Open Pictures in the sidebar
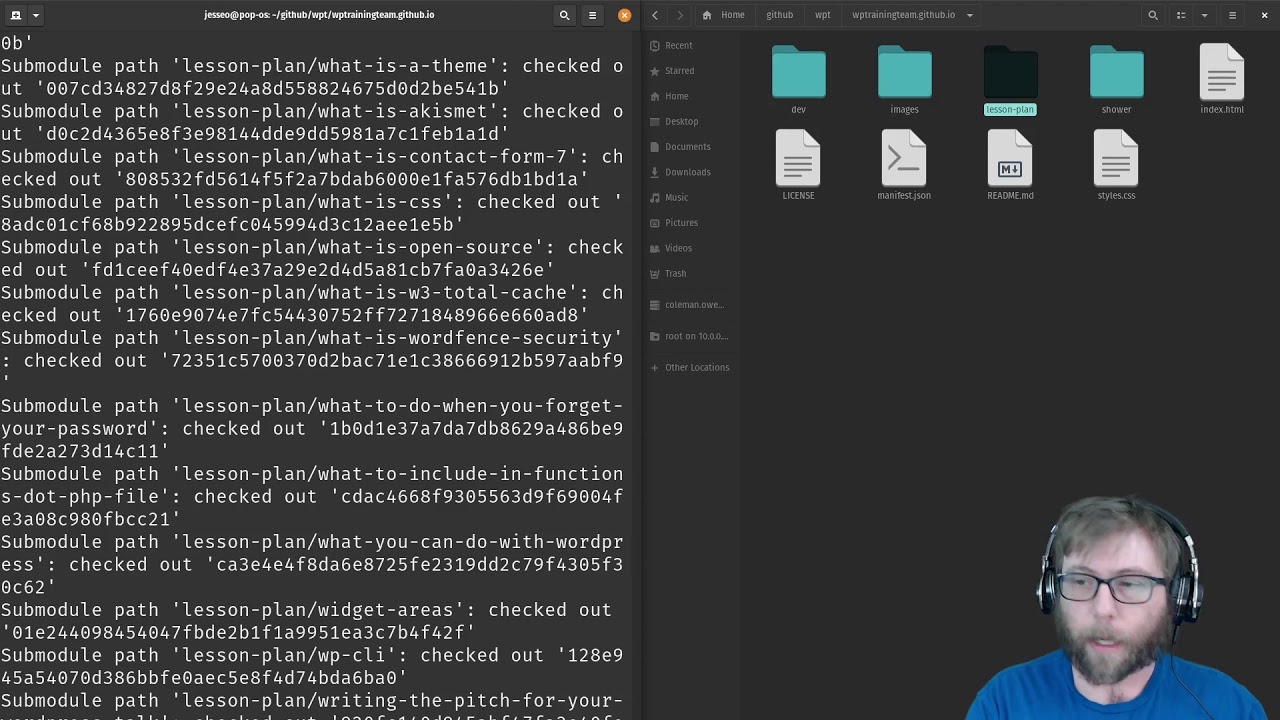Image resolution: width=1280 pixels, height=720 pixels. coord(681,223)
